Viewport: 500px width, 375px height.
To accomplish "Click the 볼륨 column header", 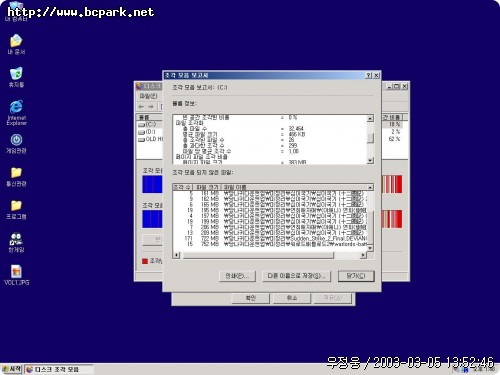I will 149,117.
